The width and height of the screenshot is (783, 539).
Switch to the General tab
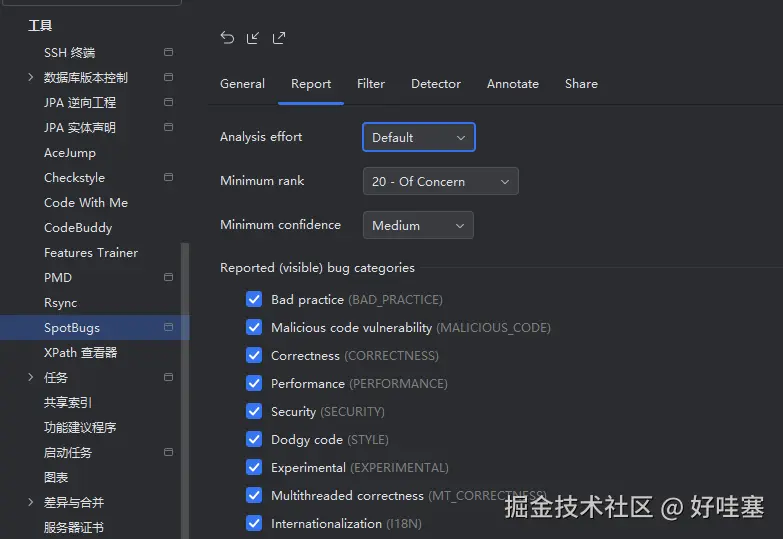pyautogui.click(x=242, y=83)
